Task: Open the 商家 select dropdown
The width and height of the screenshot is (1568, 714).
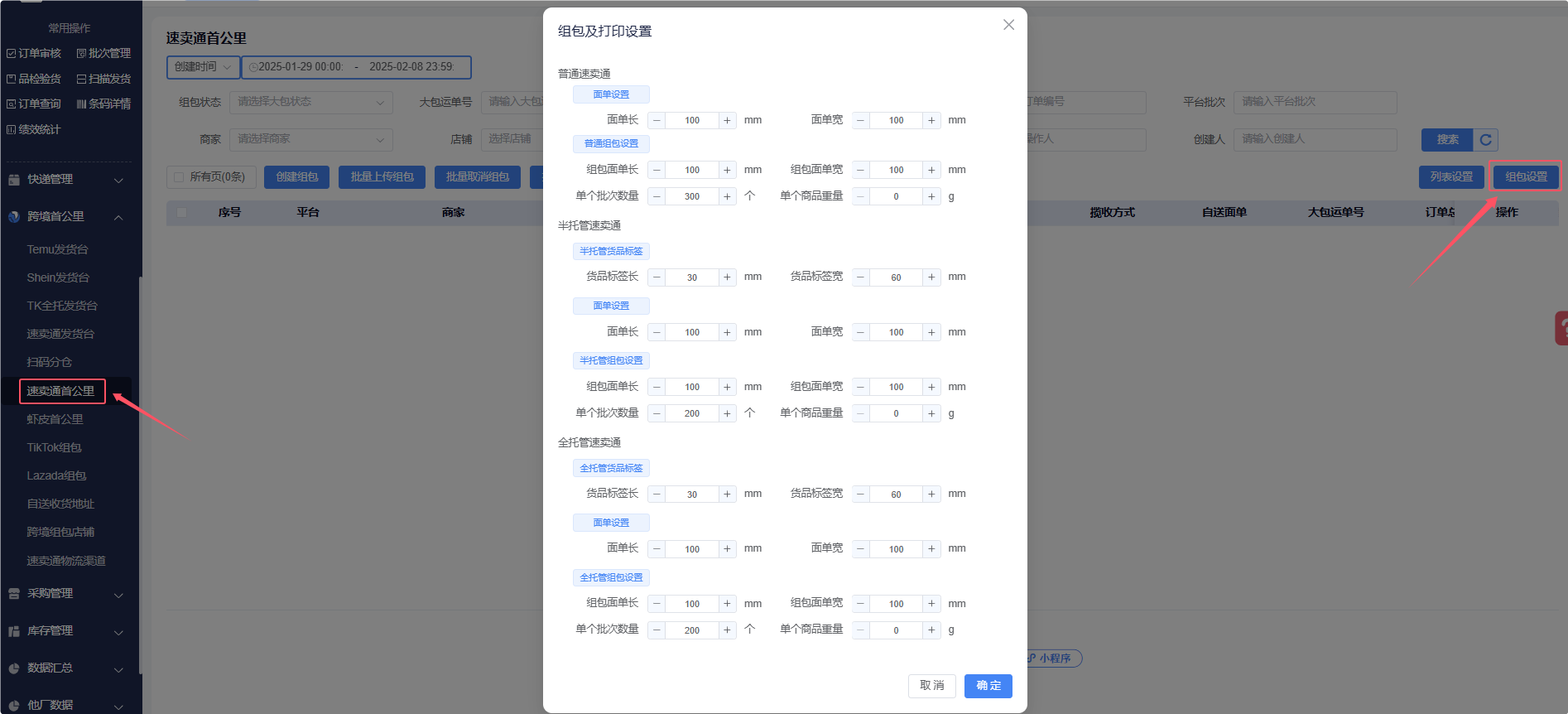Action: coord(311,140)
